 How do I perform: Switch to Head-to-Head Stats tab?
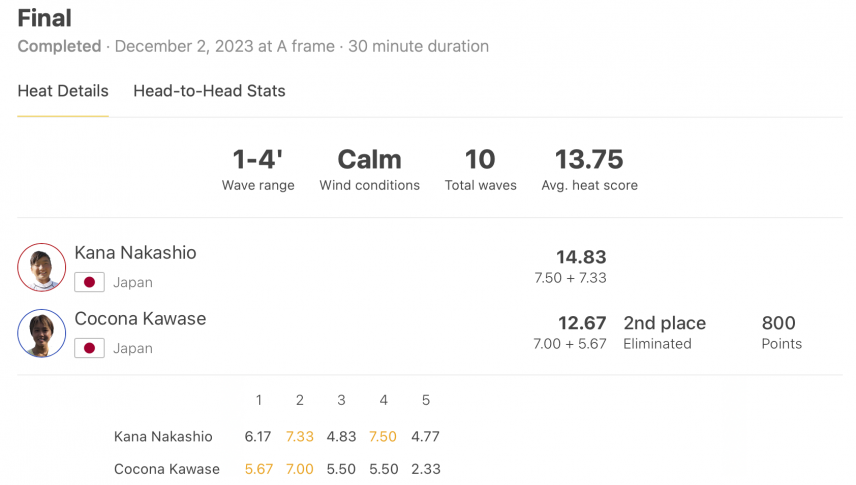pyautogui.click(x=209, y=91)
